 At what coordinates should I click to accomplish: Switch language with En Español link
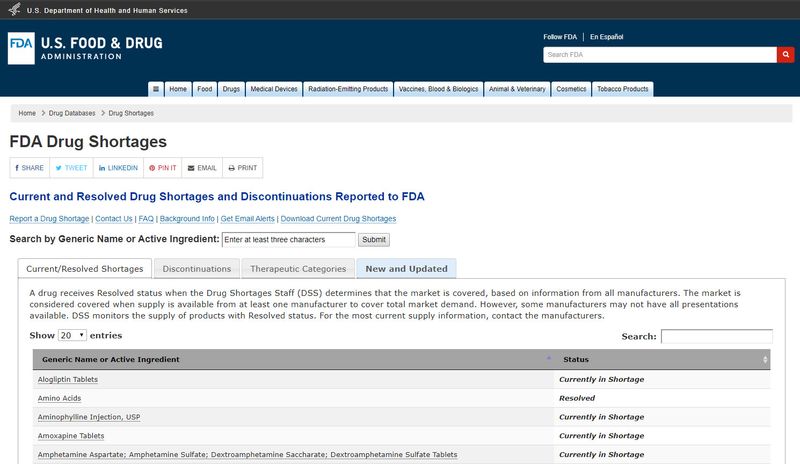point(607,37)
